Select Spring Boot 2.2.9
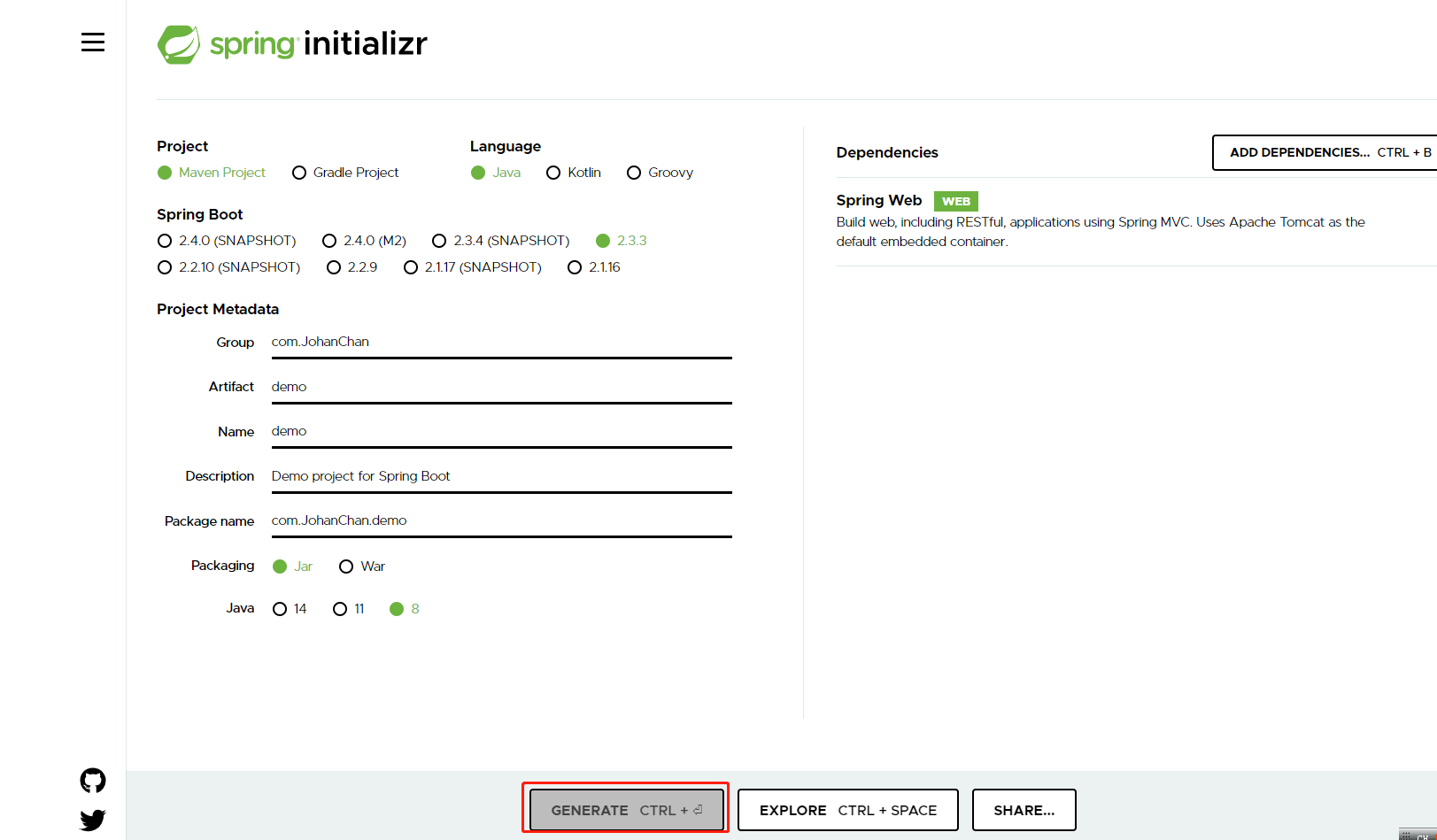Viewport: 1437px width, 840px height. pyautogui.click(x=352, y=267)
